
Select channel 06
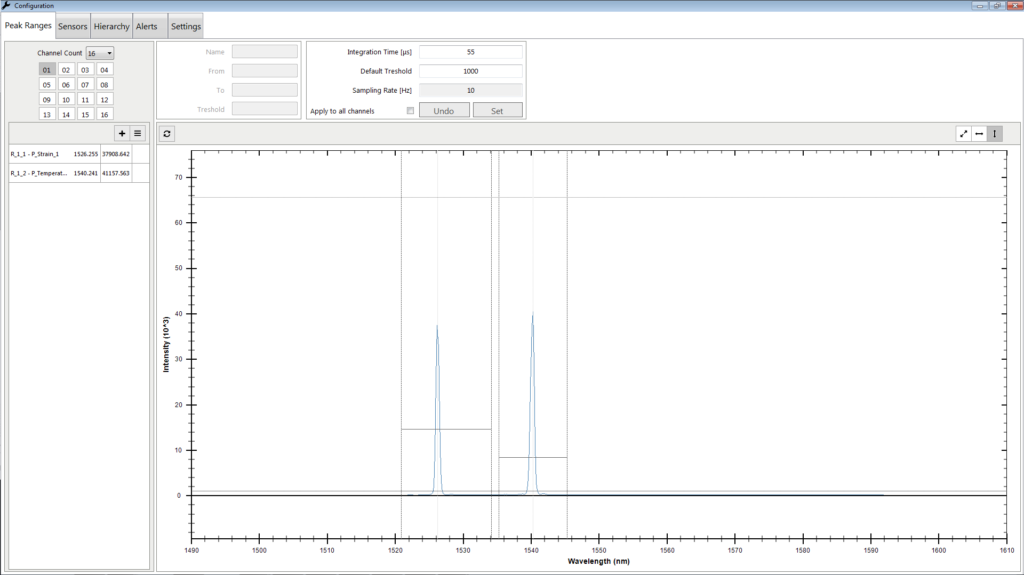click(x=66, y=84)
